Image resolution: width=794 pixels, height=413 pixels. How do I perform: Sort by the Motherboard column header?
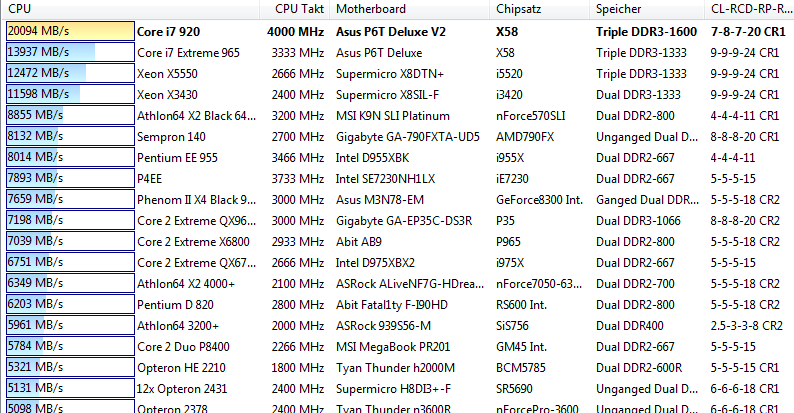(x=409, y=9)
